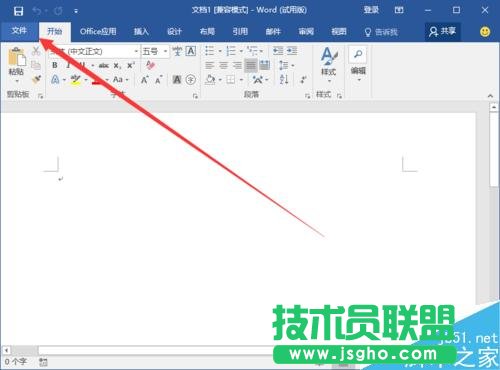Open the 设计 (Design) tab

pos(174,32)
